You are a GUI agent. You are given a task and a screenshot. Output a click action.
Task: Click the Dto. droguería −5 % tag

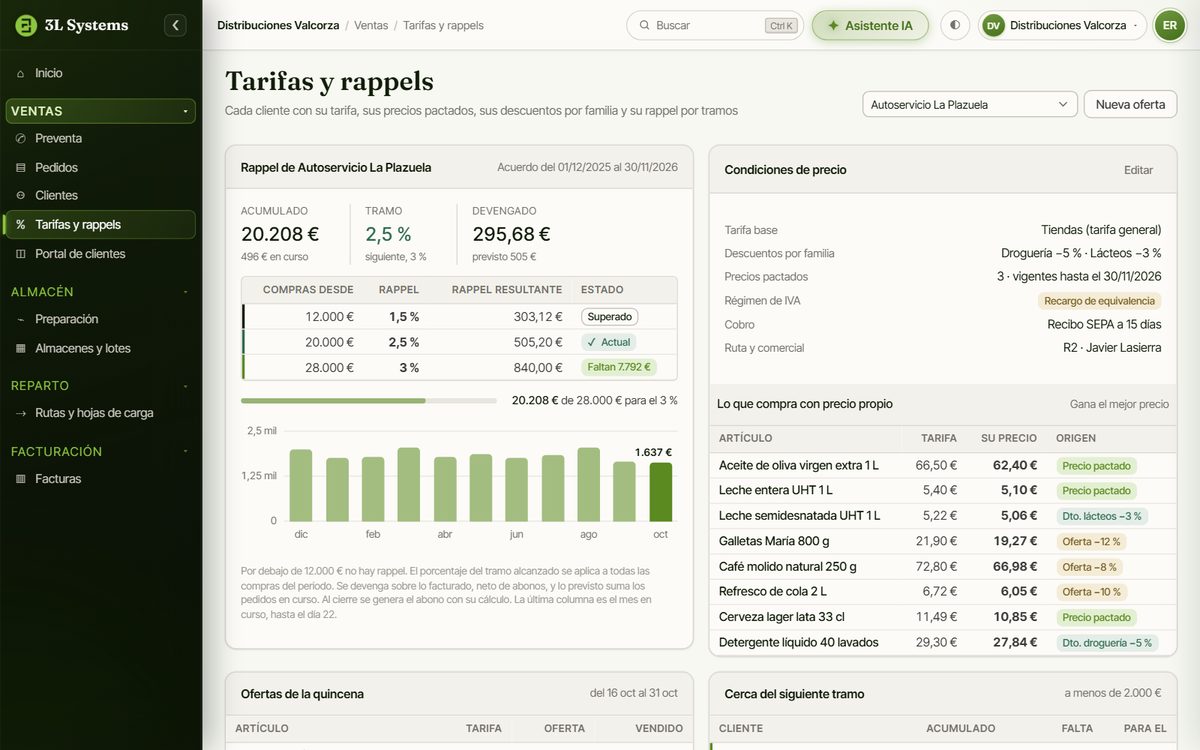1107,643
